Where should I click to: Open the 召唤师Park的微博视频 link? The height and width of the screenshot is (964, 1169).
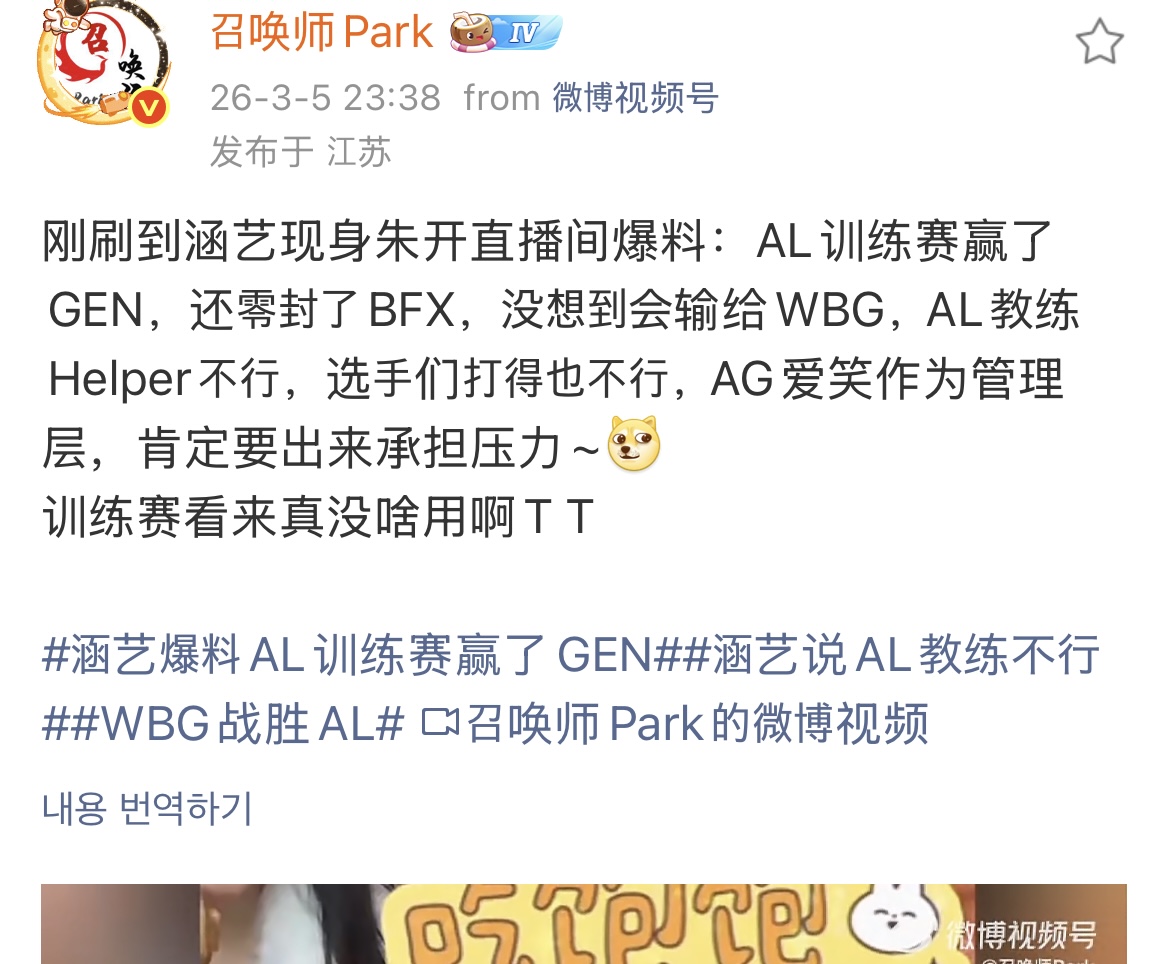pos(697,723)
